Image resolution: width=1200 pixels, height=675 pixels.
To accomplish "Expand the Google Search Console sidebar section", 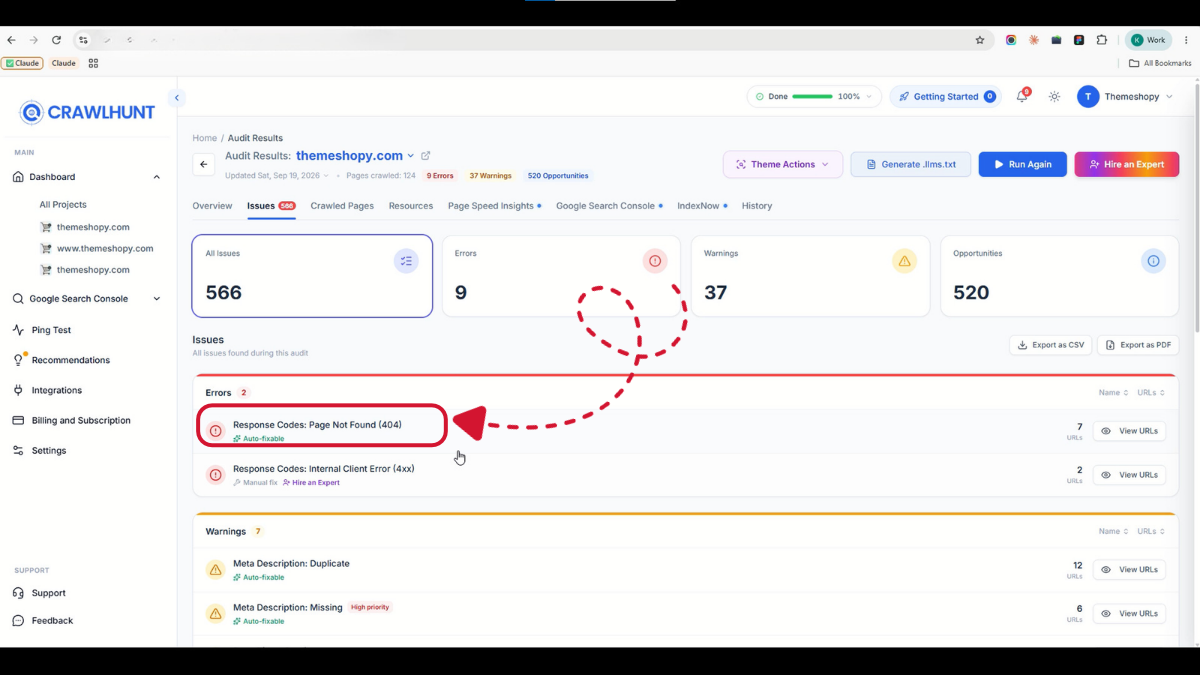I will pos(157,299).
